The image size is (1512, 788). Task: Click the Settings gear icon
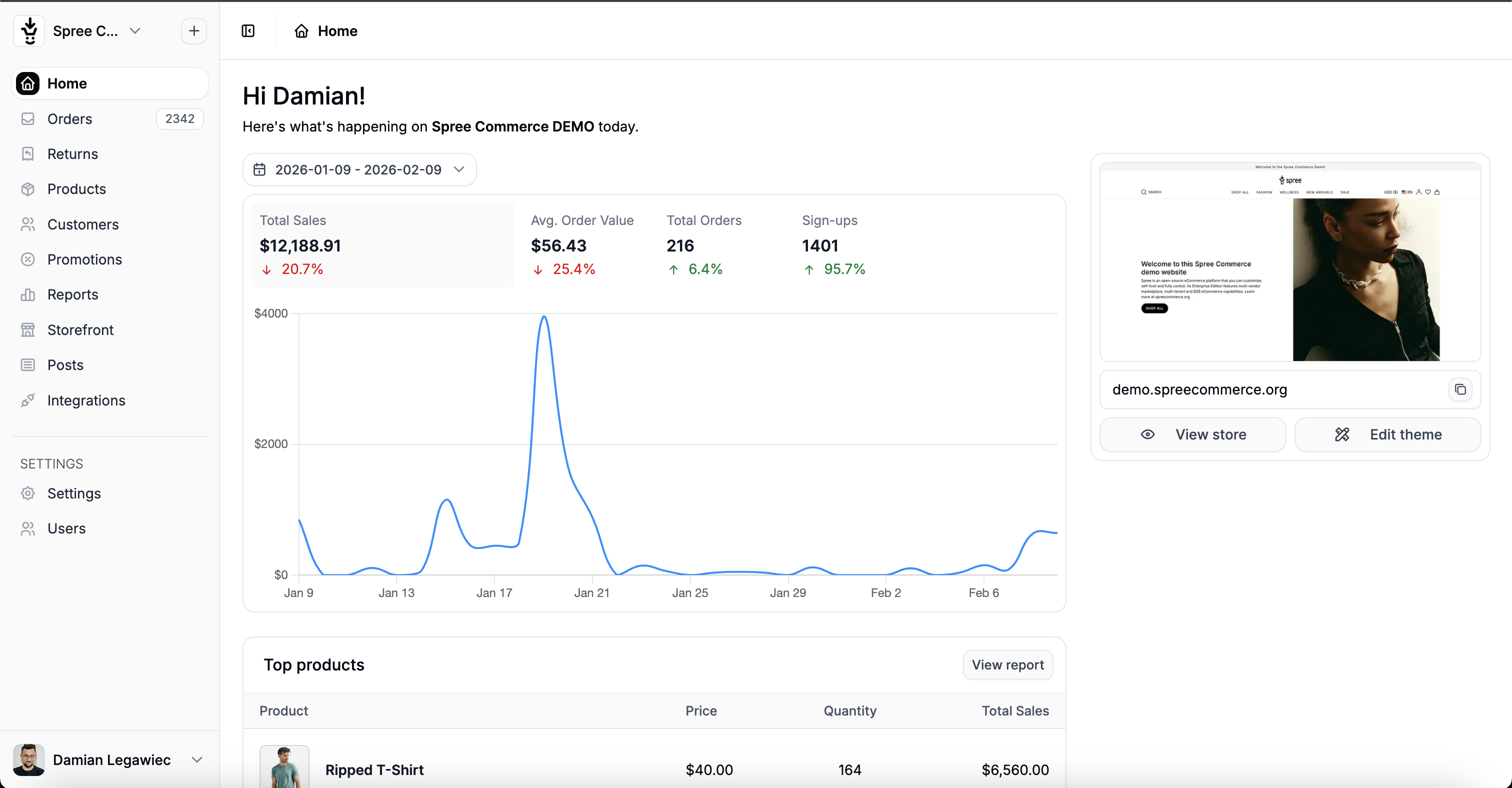27,493
